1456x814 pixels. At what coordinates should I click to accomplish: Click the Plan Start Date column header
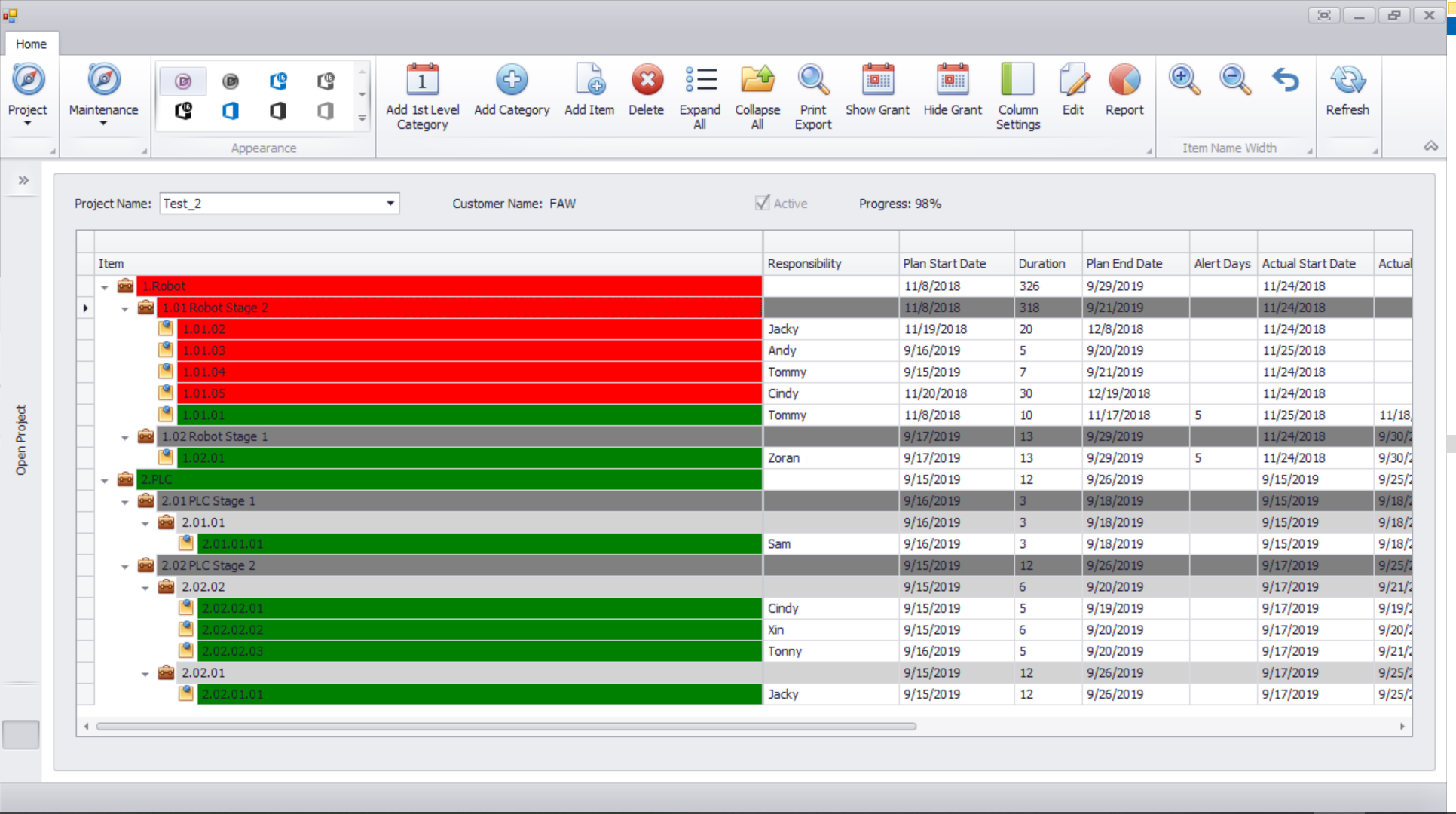(x=956, y=263)
